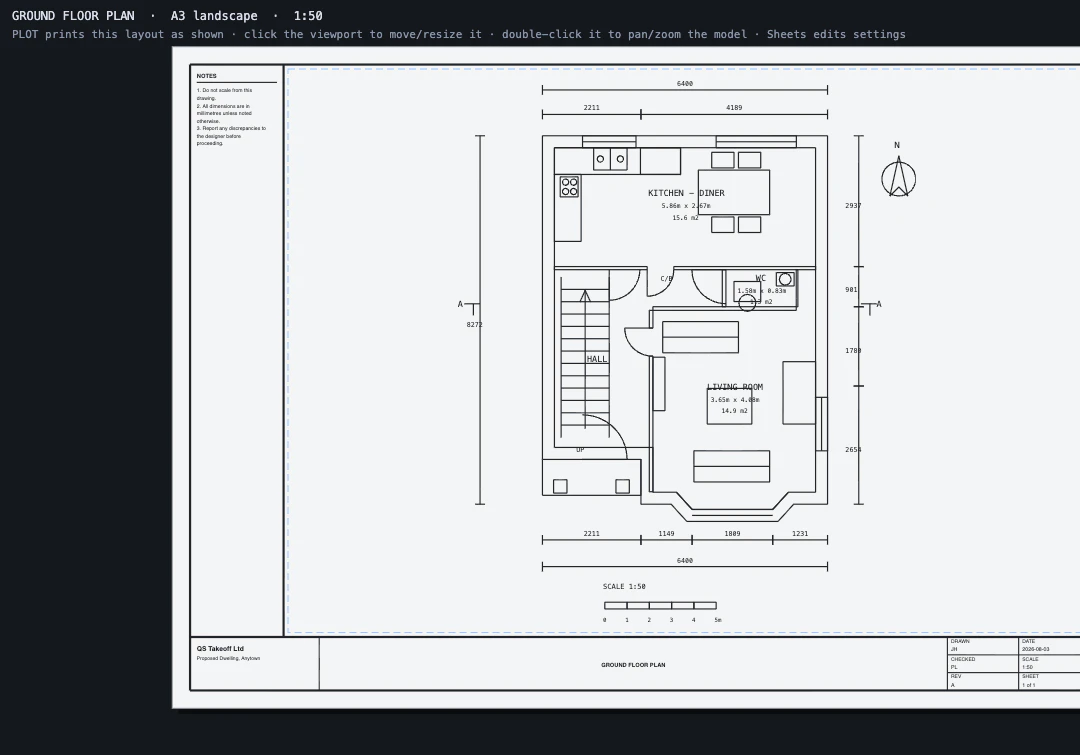
Task: Click the coffee table in the Living Room
Action: pyautogui.click(x=729, y=406)
